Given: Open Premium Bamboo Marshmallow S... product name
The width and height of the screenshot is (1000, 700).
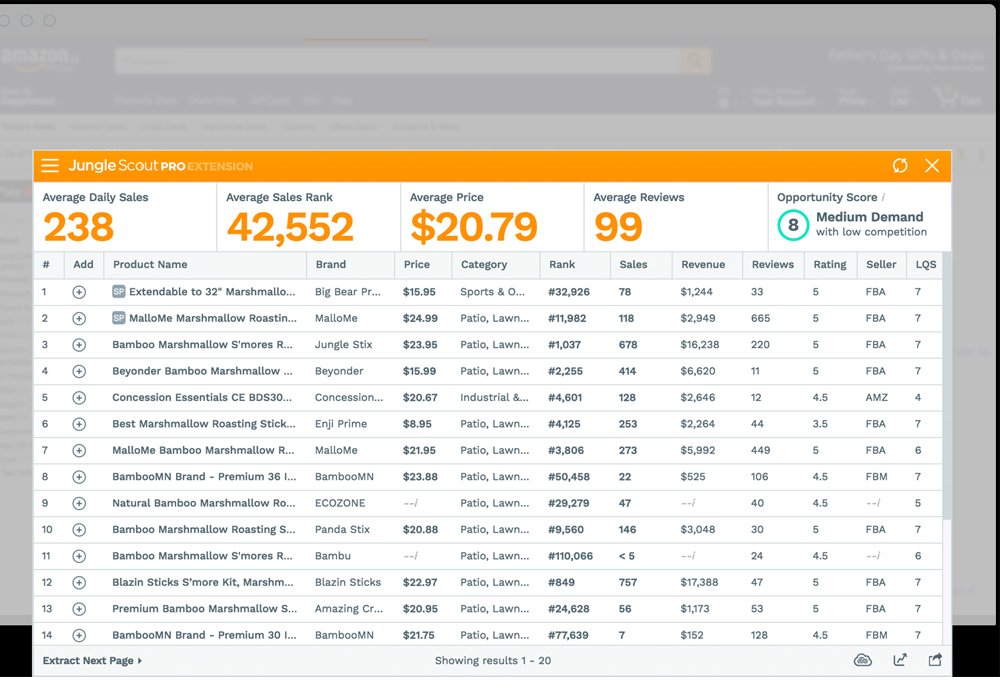Looking at the screenshot, I should pos(205,609).
